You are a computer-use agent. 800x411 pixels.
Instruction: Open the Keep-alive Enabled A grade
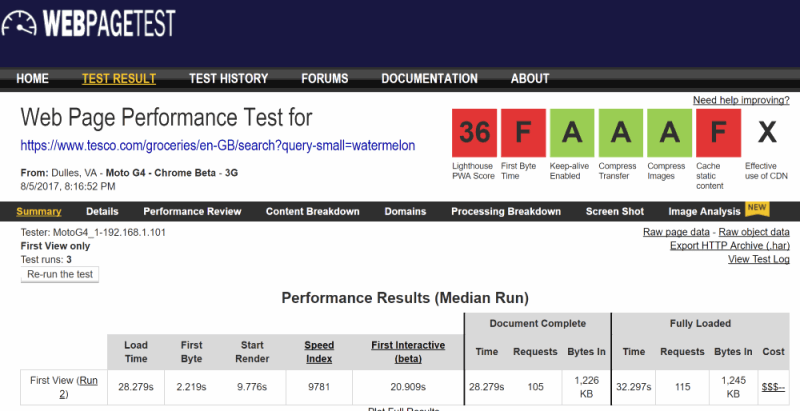click(x=572, y=133)
